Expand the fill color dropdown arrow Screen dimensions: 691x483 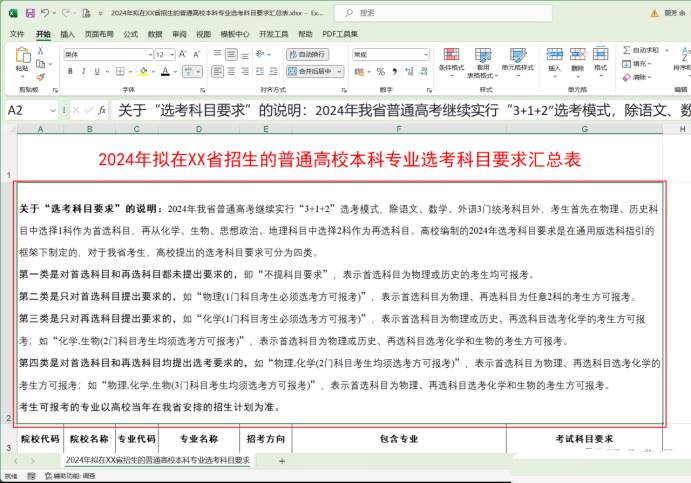point(153,71)
